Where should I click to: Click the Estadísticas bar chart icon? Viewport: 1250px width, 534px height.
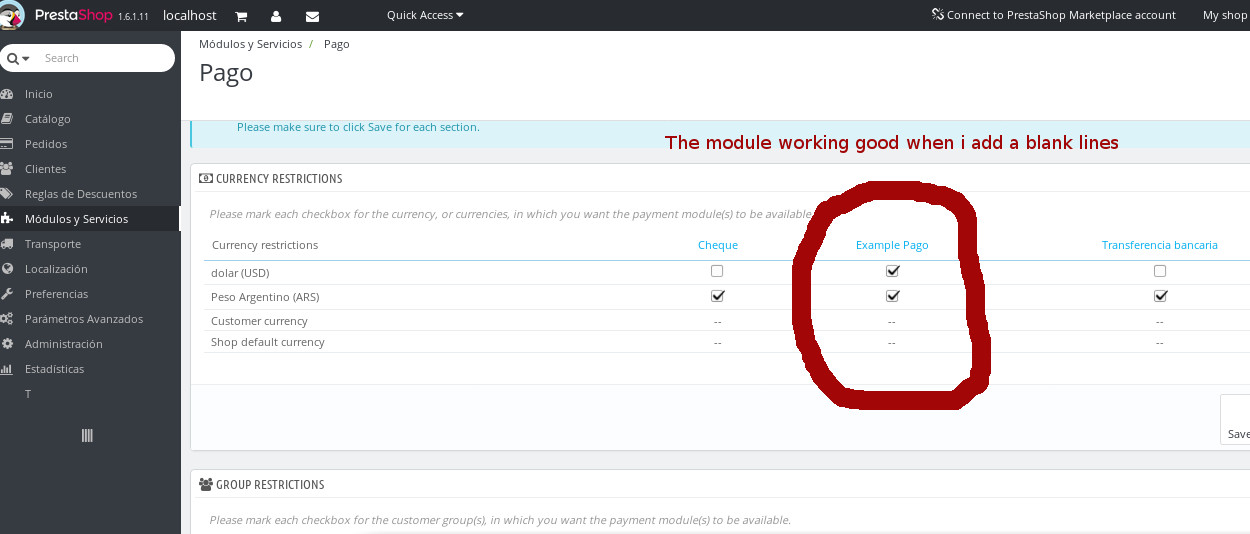point(6,369)
